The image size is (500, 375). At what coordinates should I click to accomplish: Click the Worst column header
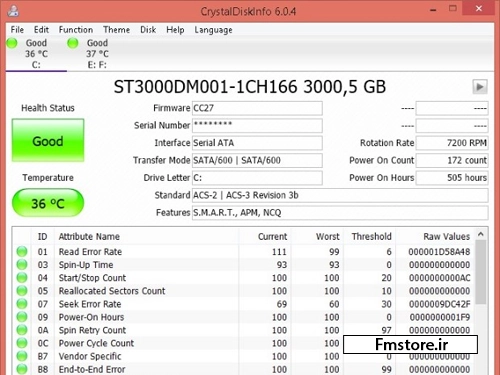coord(317,236)
